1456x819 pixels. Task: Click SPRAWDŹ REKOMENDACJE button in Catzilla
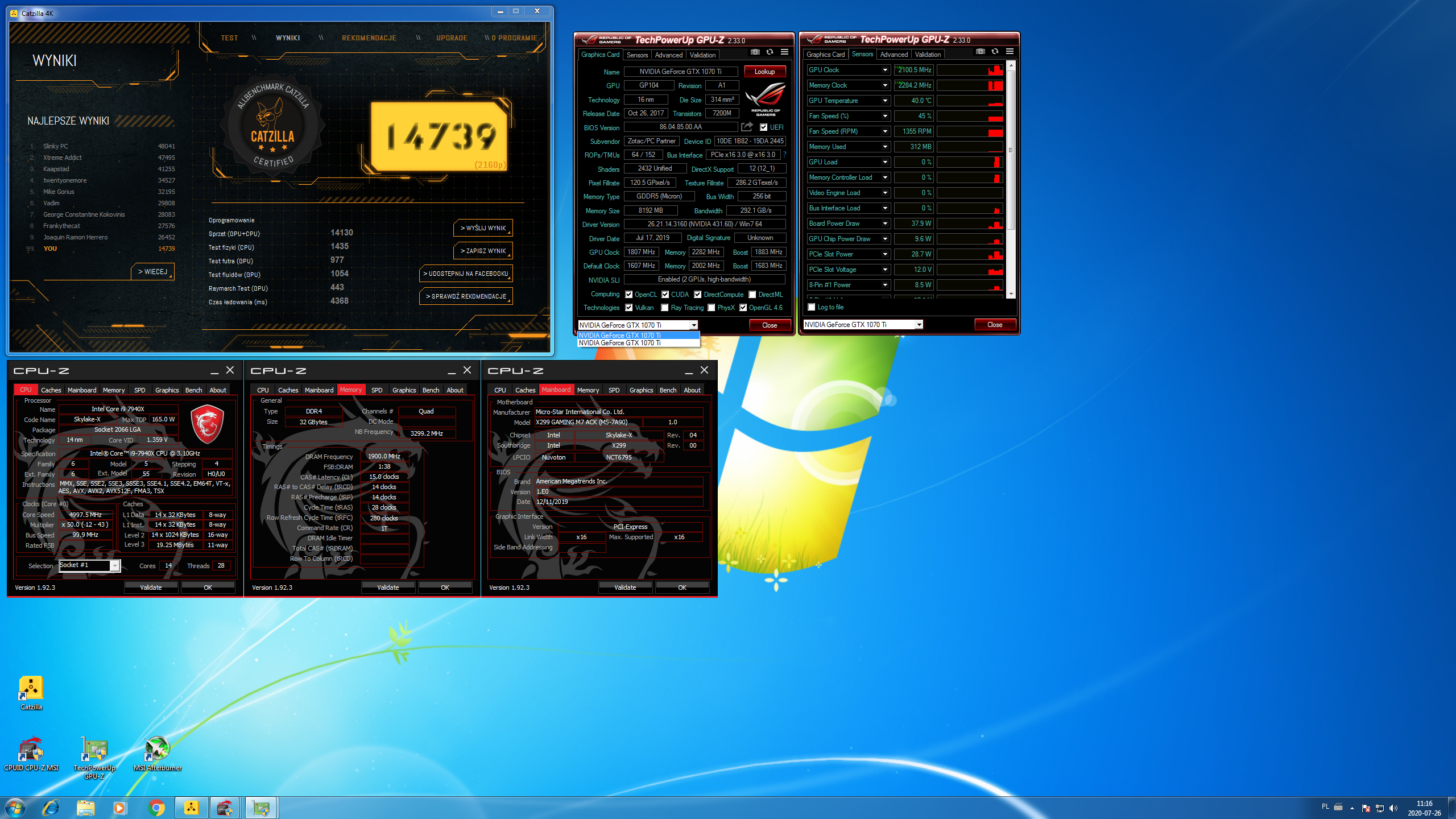pyautogui.click(x=466, y=296)
